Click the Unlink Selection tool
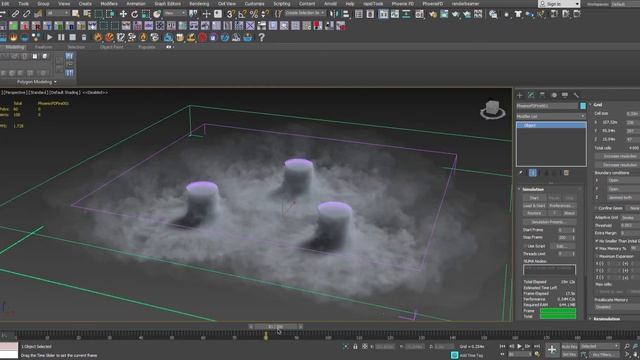 pyautogui.click(x=27, y=14)
